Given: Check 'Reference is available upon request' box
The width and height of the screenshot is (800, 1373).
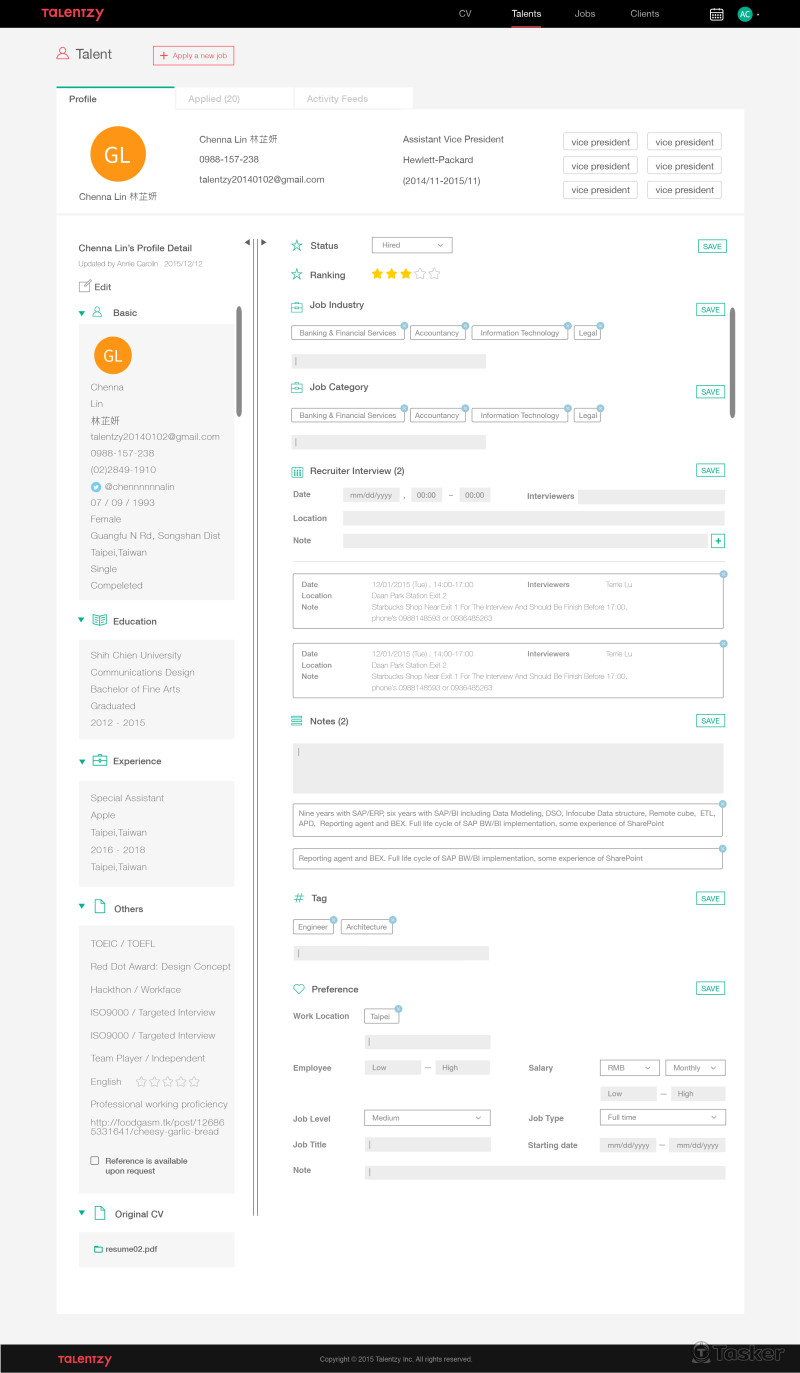Looking at the screenshot, I should [x=95, y=1161].
